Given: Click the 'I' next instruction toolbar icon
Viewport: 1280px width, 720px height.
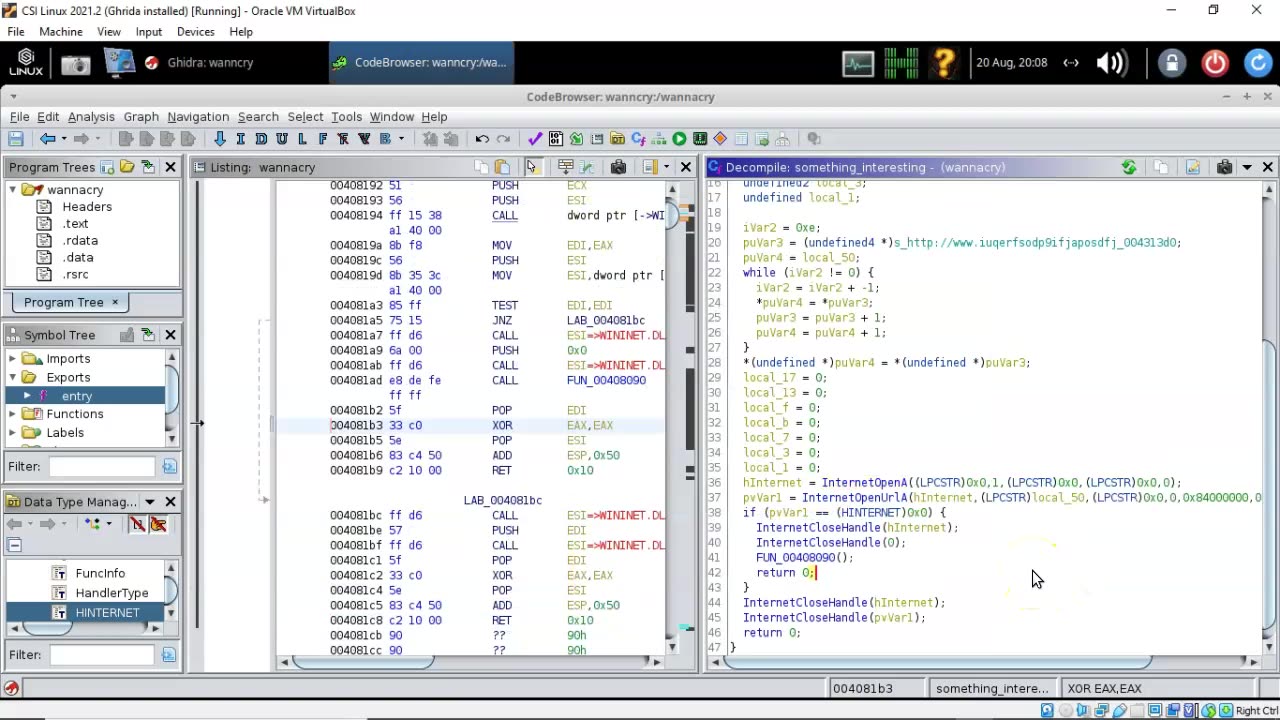Looking at the screenshot, I should point(241,139).
